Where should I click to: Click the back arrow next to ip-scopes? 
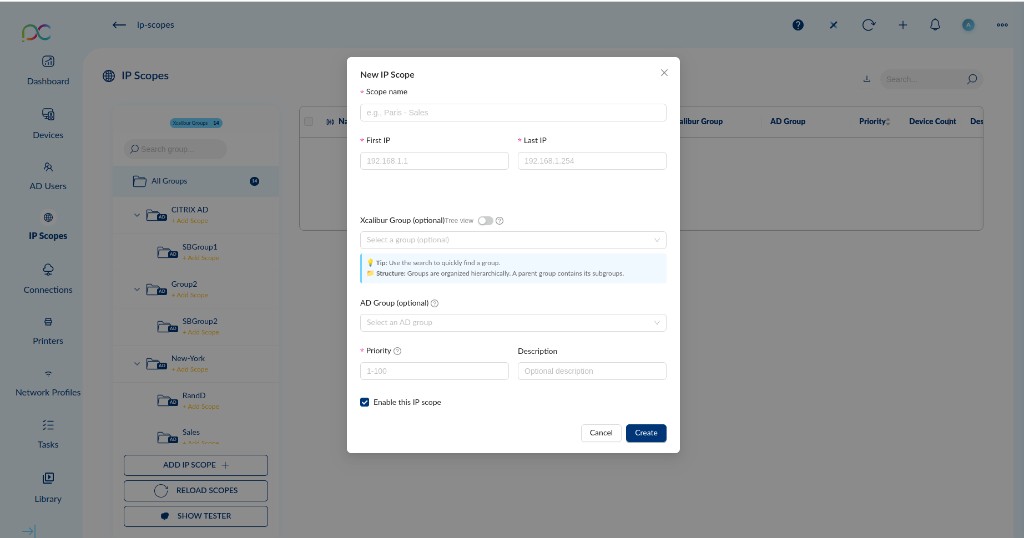[119, 25]
